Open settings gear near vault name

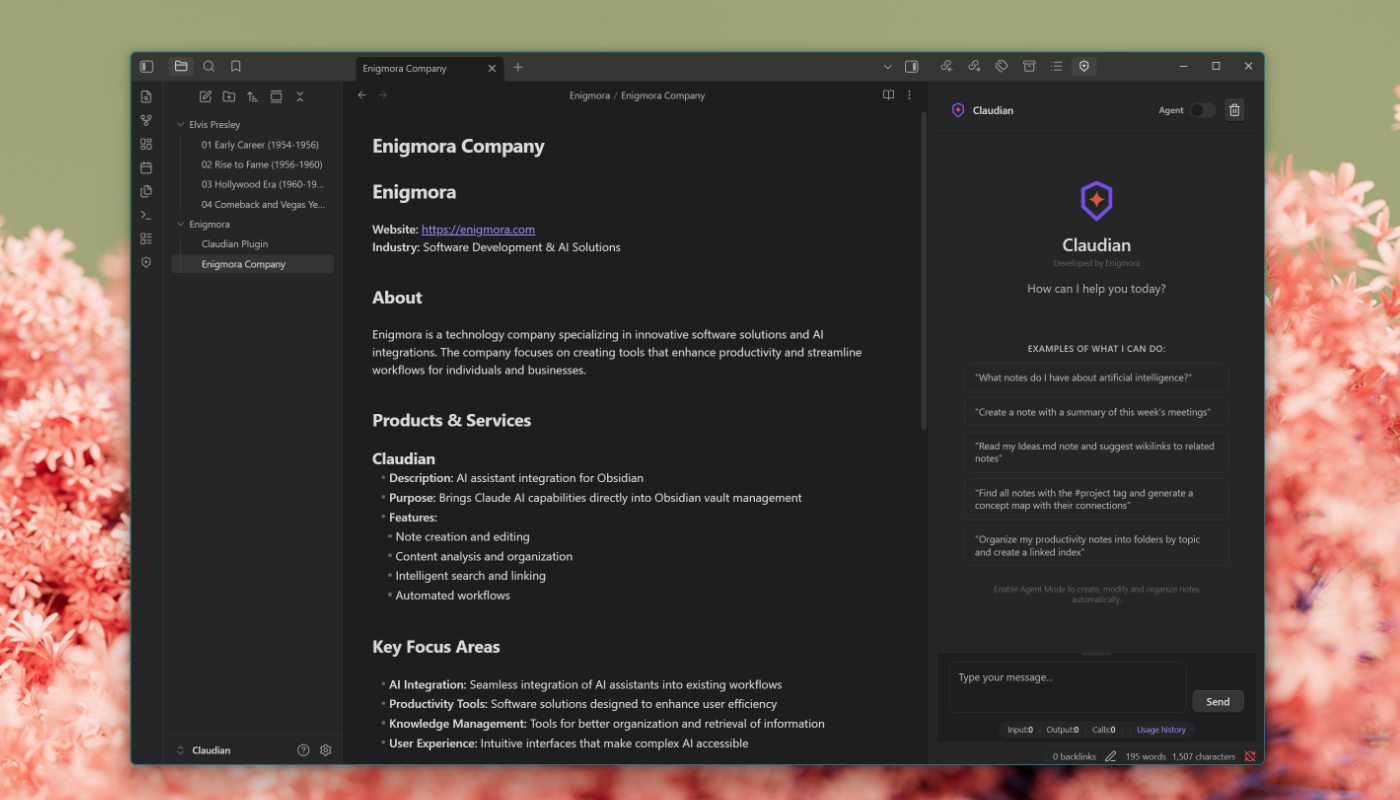(x=325, y=750)
